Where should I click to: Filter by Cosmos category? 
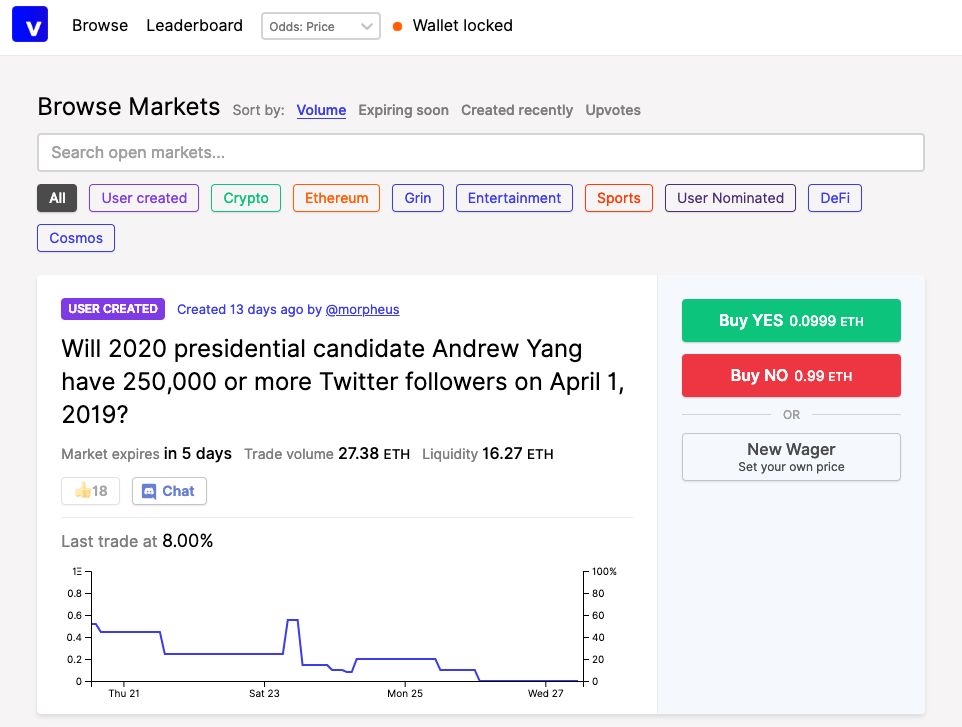76,238
